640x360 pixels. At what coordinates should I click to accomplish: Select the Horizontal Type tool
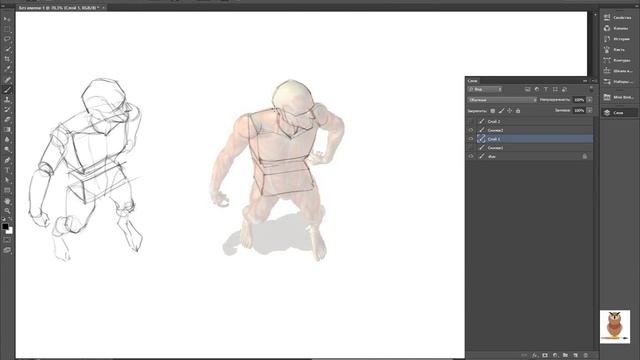point(7,170)
